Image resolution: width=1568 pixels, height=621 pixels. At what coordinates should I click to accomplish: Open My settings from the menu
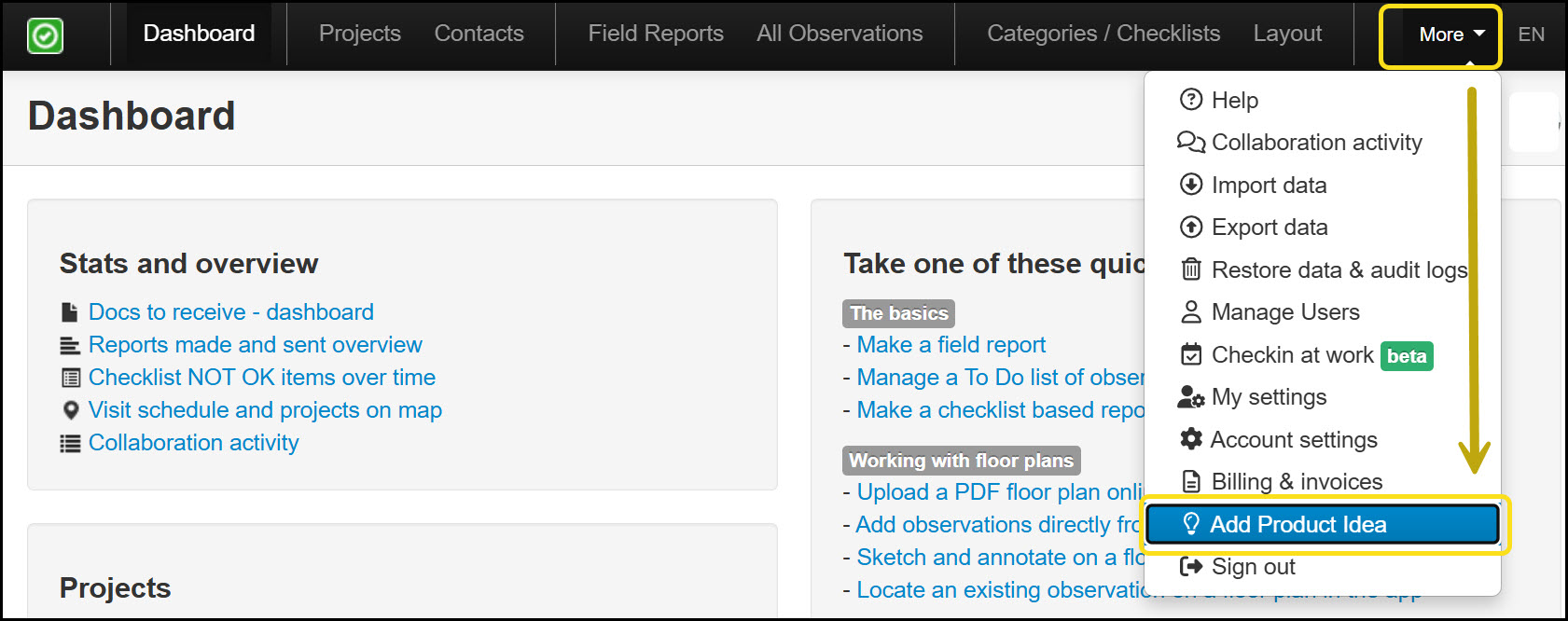coord(1269,397)
